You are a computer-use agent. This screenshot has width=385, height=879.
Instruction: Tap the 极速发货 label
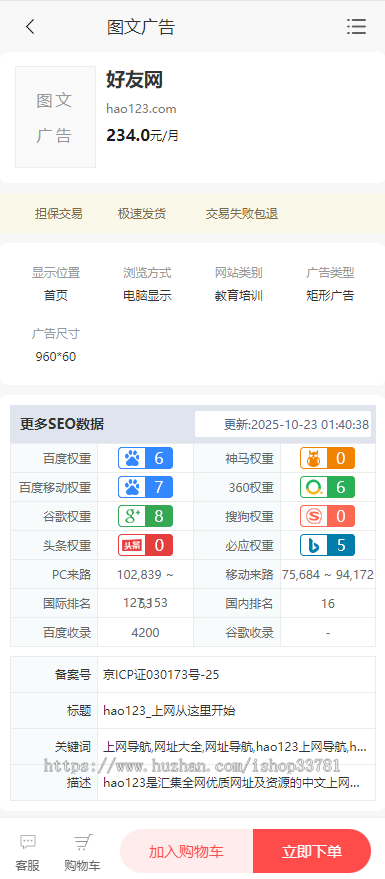(142, 214)
